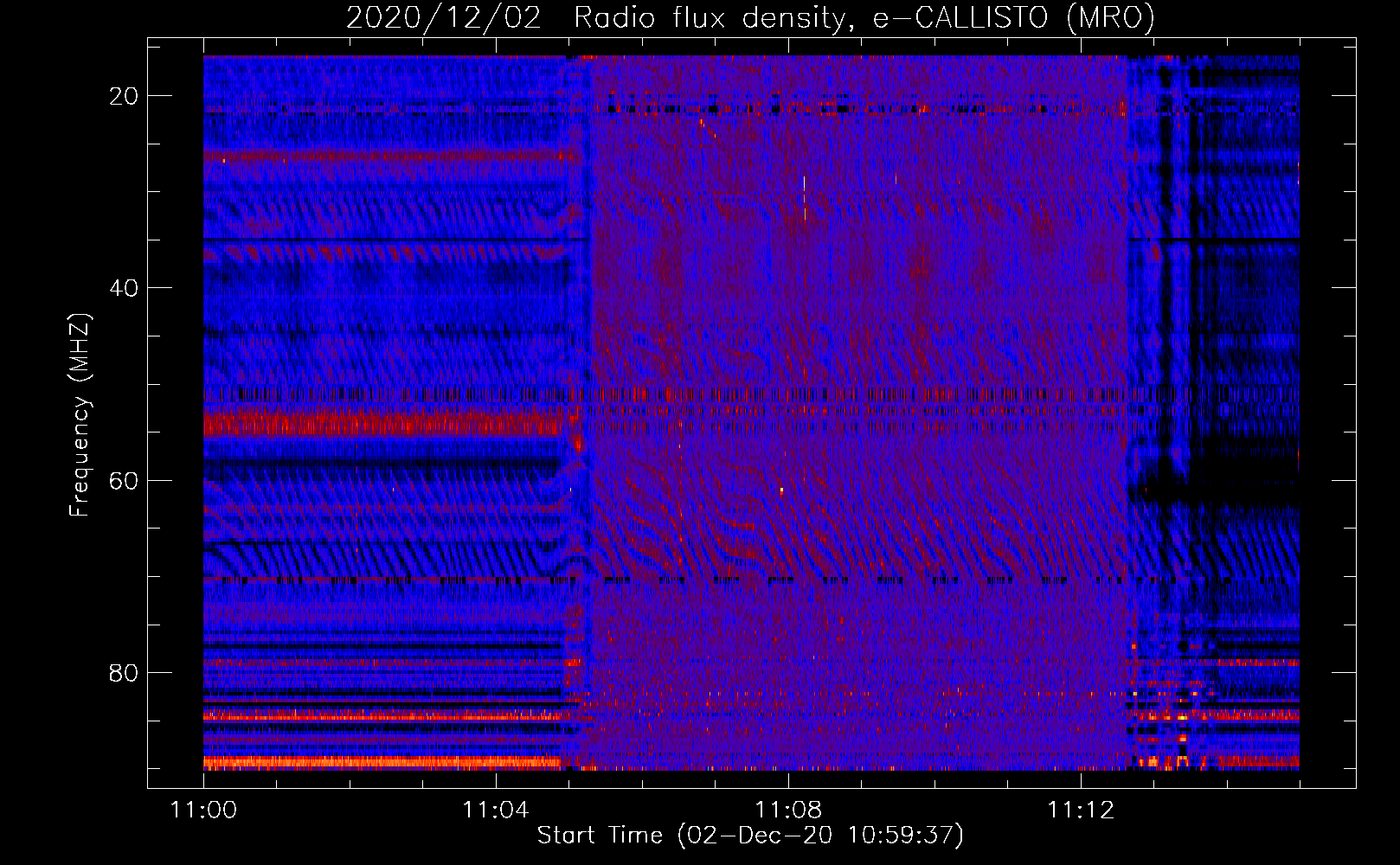
Task: Click the 'Frequency (MHZ)' axis label
Action: (79, 415)
